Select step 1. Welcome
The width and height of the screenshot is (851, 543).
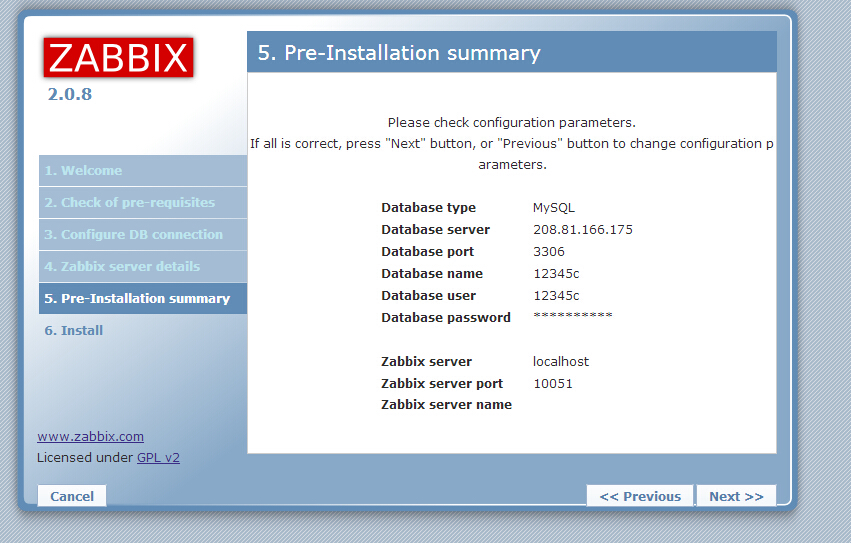tap(143, 171)
